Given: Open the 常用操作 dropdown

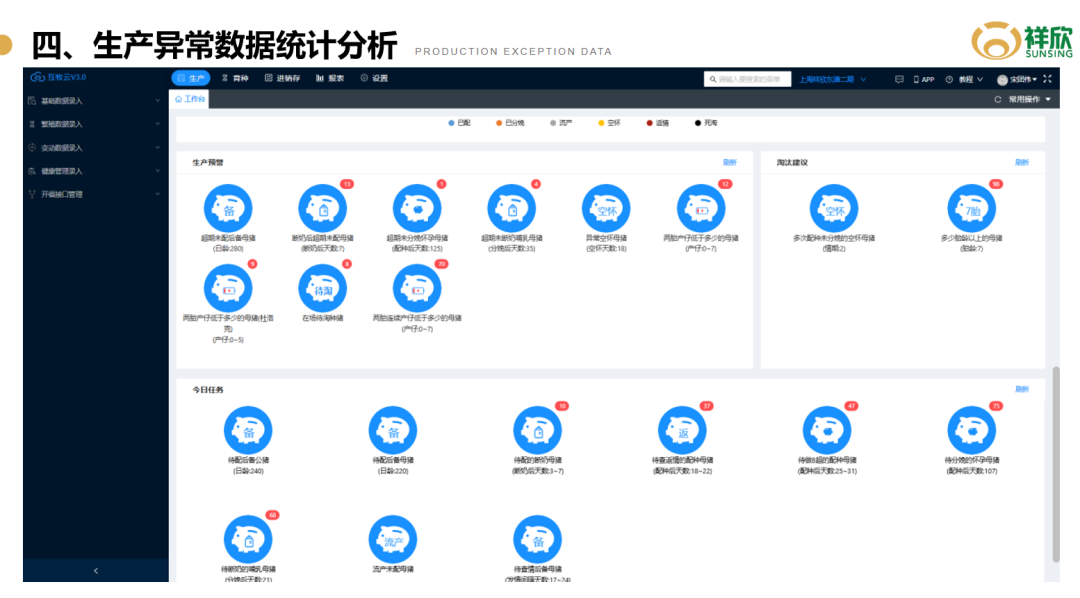Looking at the screenshot, I should (1030, 100).
